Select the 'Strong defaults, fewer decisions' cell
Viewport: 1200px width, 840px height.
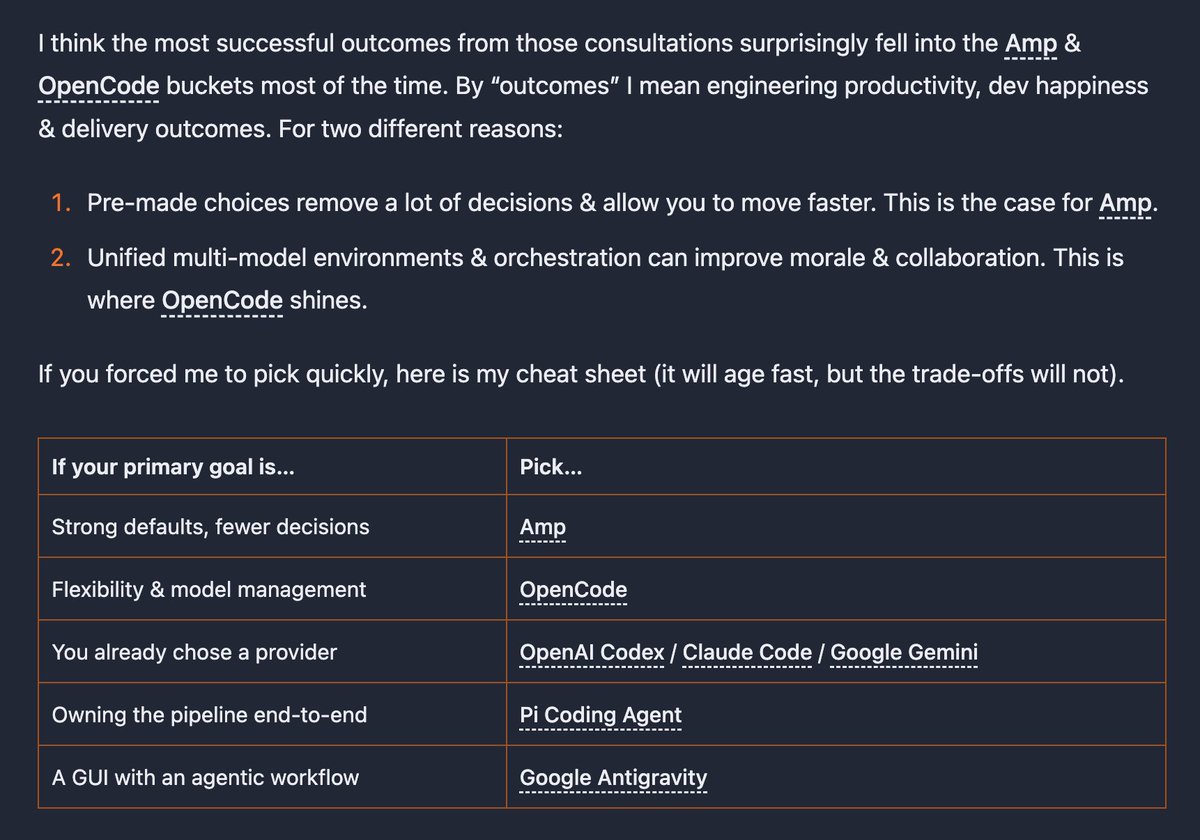(273, 526)
